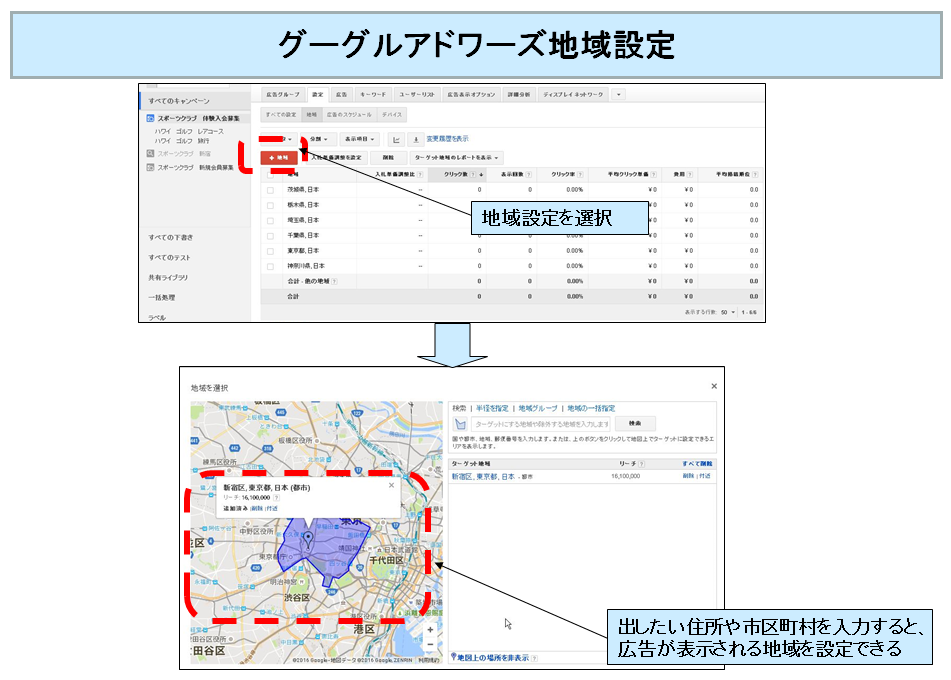Close the 新宿区 map info popup
The height and width of the screenshot is (680, 951).
(391, 485)
